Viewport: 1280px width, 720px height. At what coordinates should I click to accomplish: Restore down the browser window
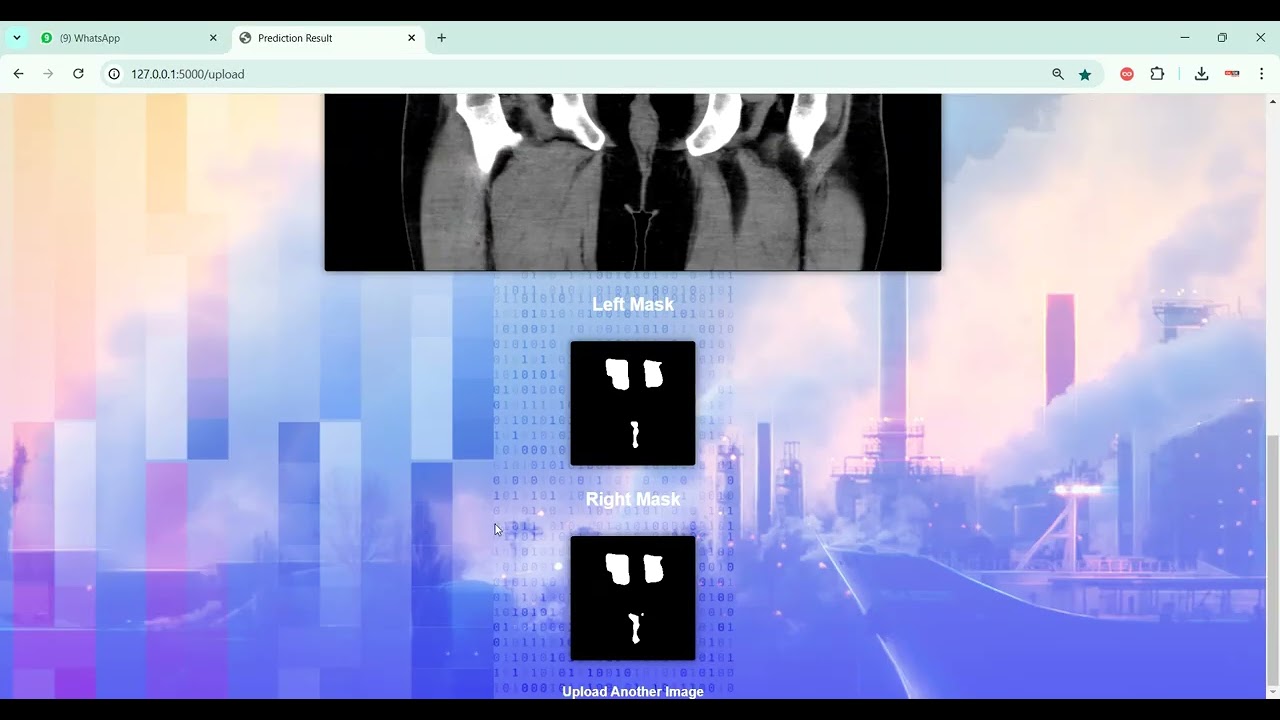click(x=1222, y=38)
